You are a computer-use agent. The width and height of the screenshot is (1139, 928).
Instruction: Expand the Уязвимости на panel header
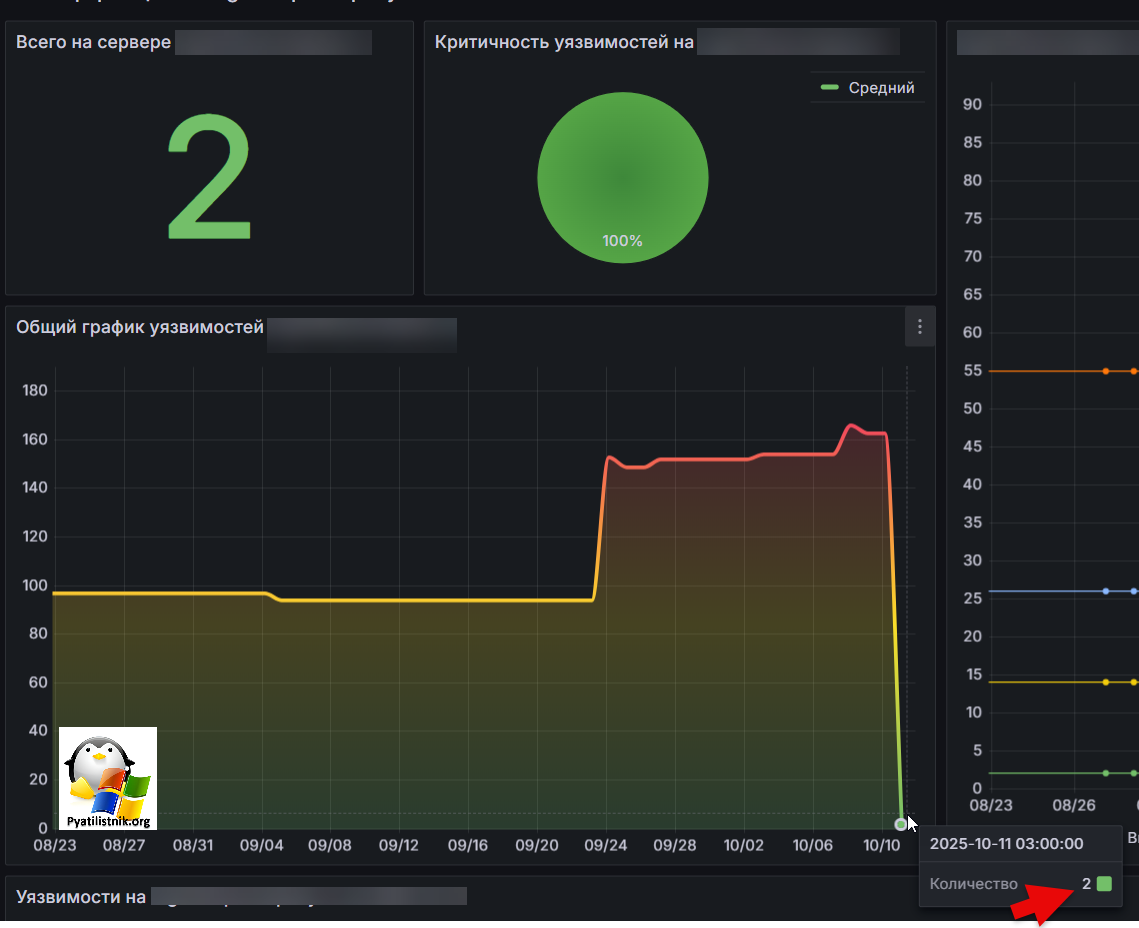(81, 897)
